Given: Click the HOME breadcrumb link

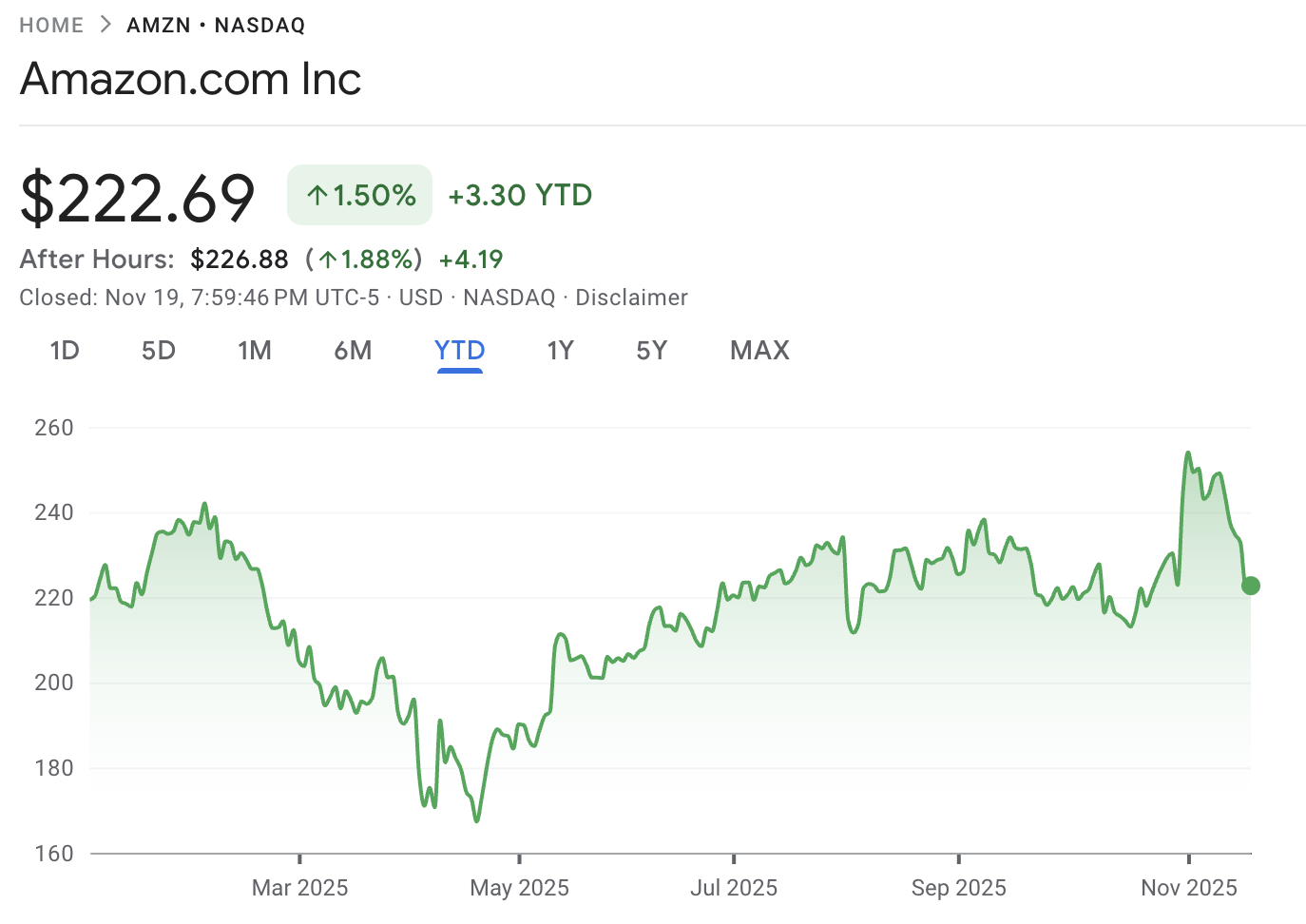Looking at the screenshot, I should [51, 25].
